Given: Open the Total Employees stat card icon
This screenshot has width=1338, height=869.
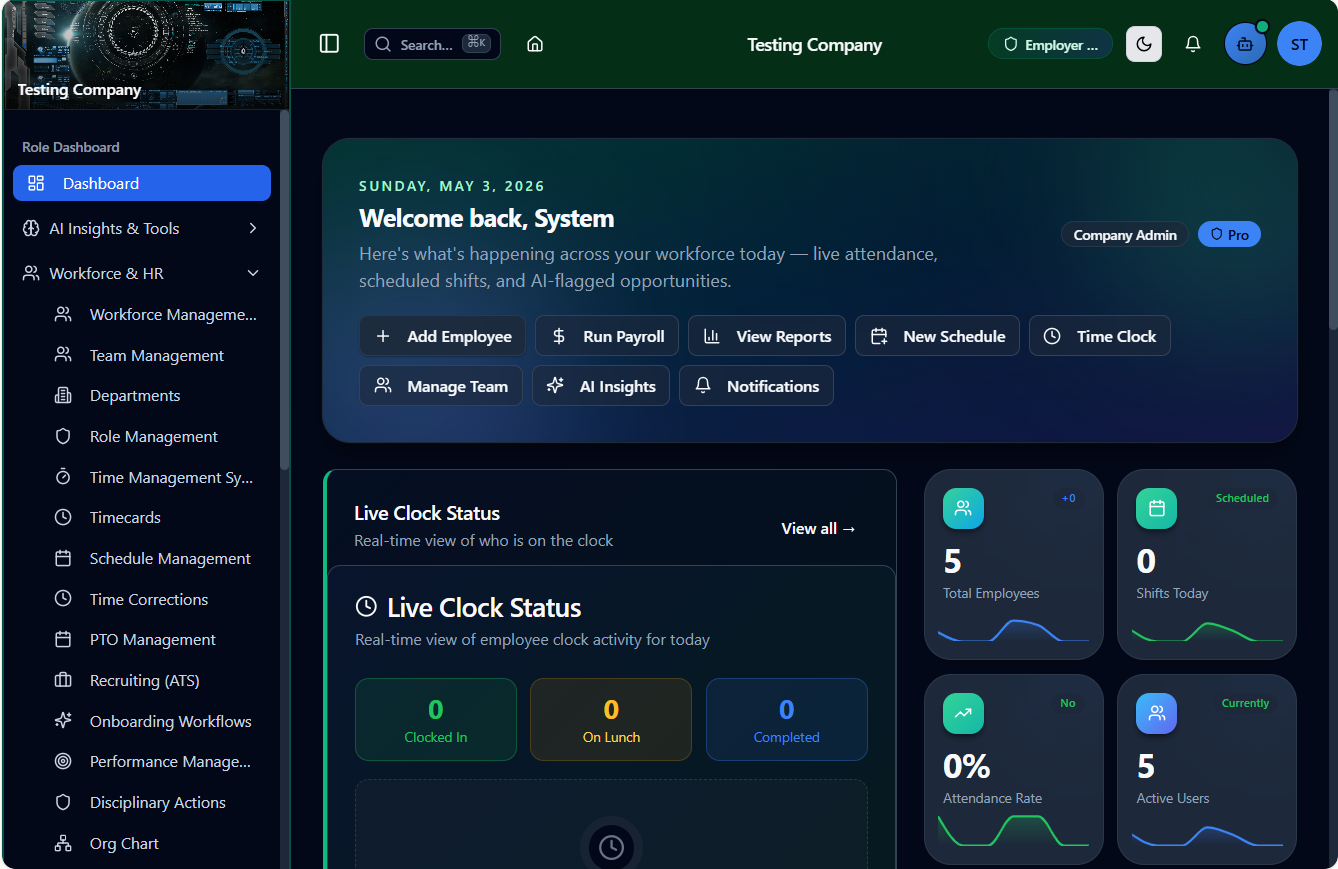Looking at the screenshot, I should tap(963, 508).
